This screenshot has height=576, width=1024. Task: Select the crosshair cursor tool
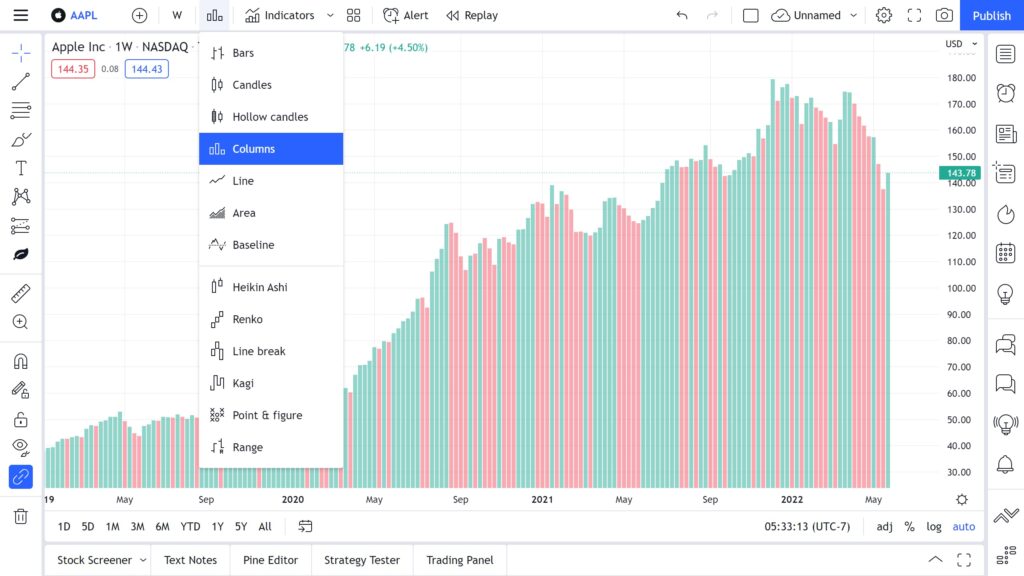click(x=21, y=54)
